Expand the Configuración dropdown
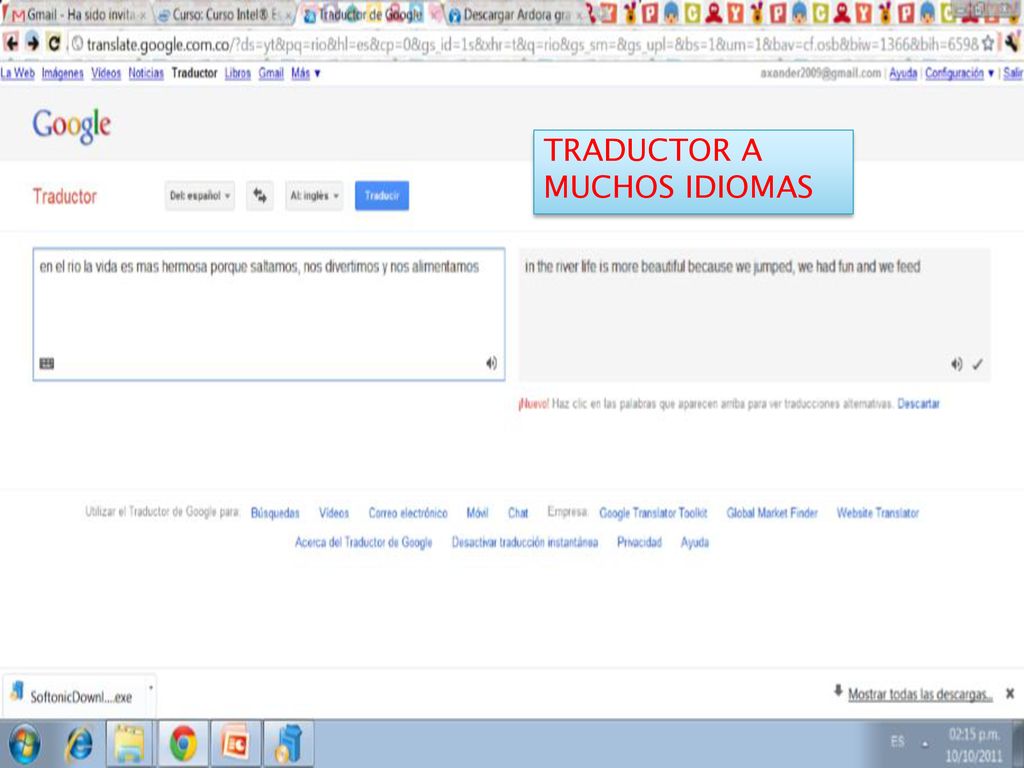Viewport: 1024px width, 768px height. pyautogui.click(x=959, y=73)
